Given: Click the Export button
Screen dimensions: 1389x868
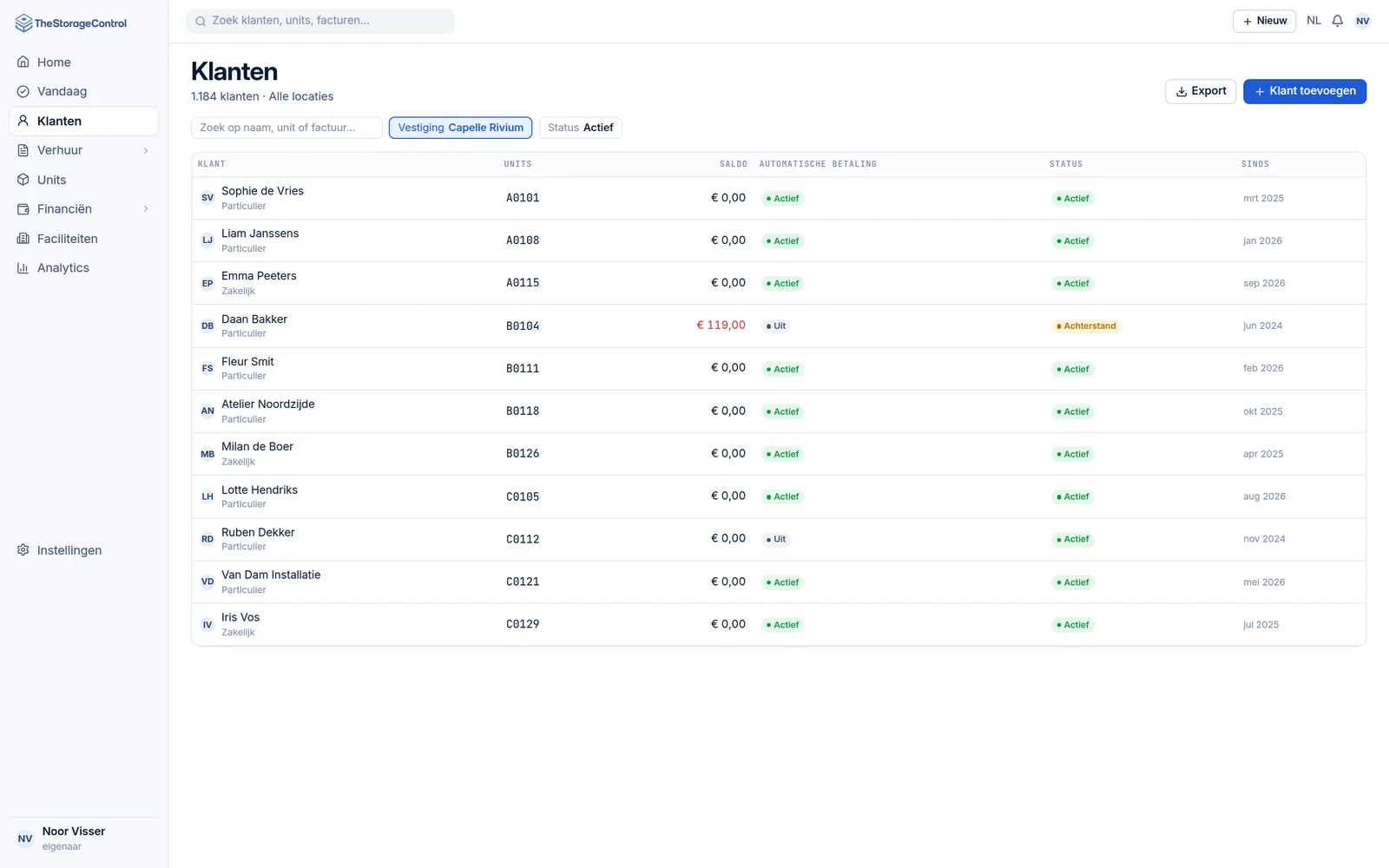Looking at the screenshot, I should (x=1201, y=91).
